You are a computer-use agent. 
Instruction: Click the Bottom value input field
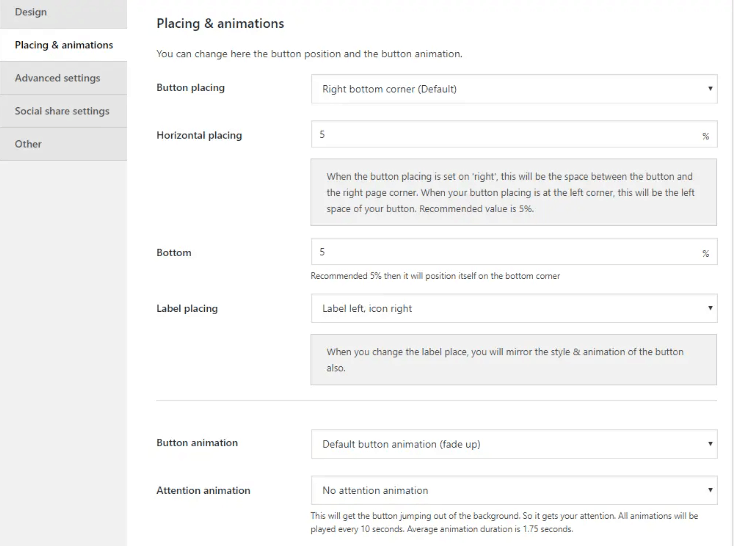point(514,252)
